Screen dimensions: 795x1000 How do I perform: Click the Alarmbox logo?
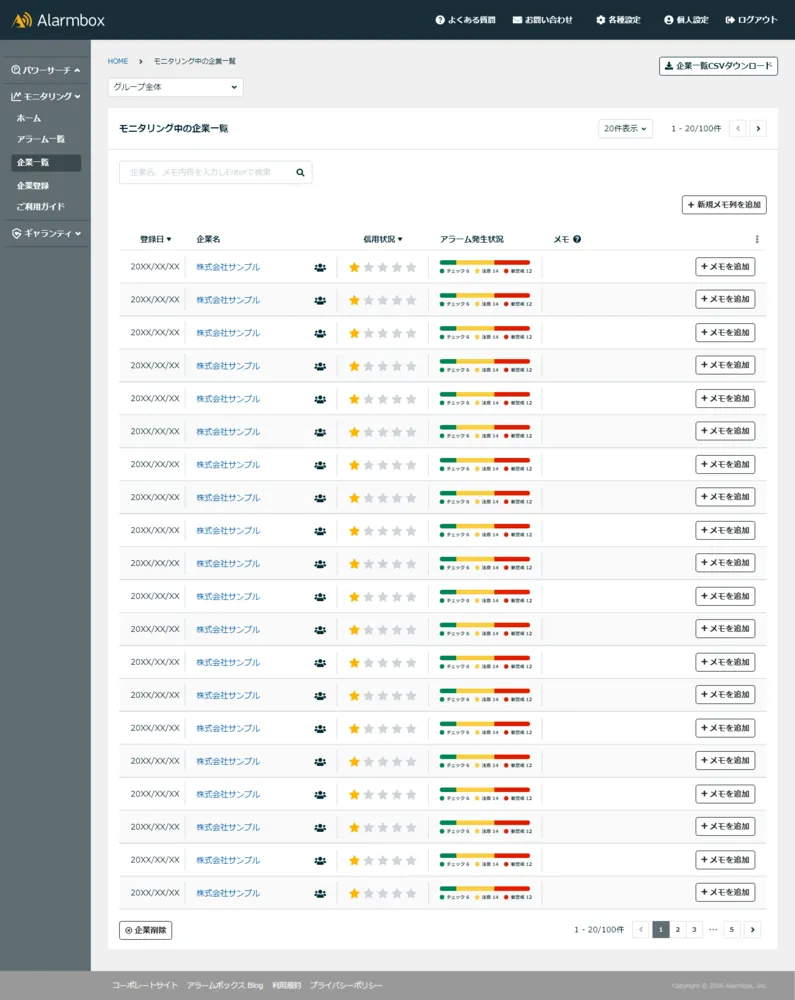pos(58,20)
